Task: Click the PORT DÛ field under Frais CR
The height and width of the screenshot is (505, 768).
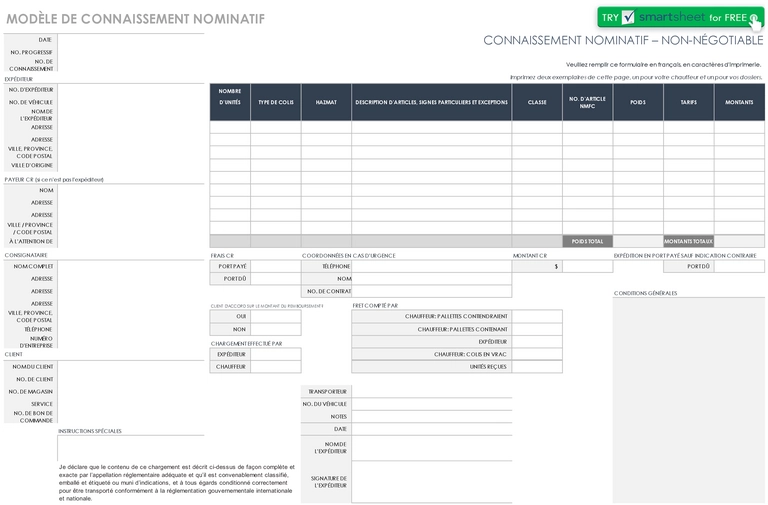Action: coord(276,279)
